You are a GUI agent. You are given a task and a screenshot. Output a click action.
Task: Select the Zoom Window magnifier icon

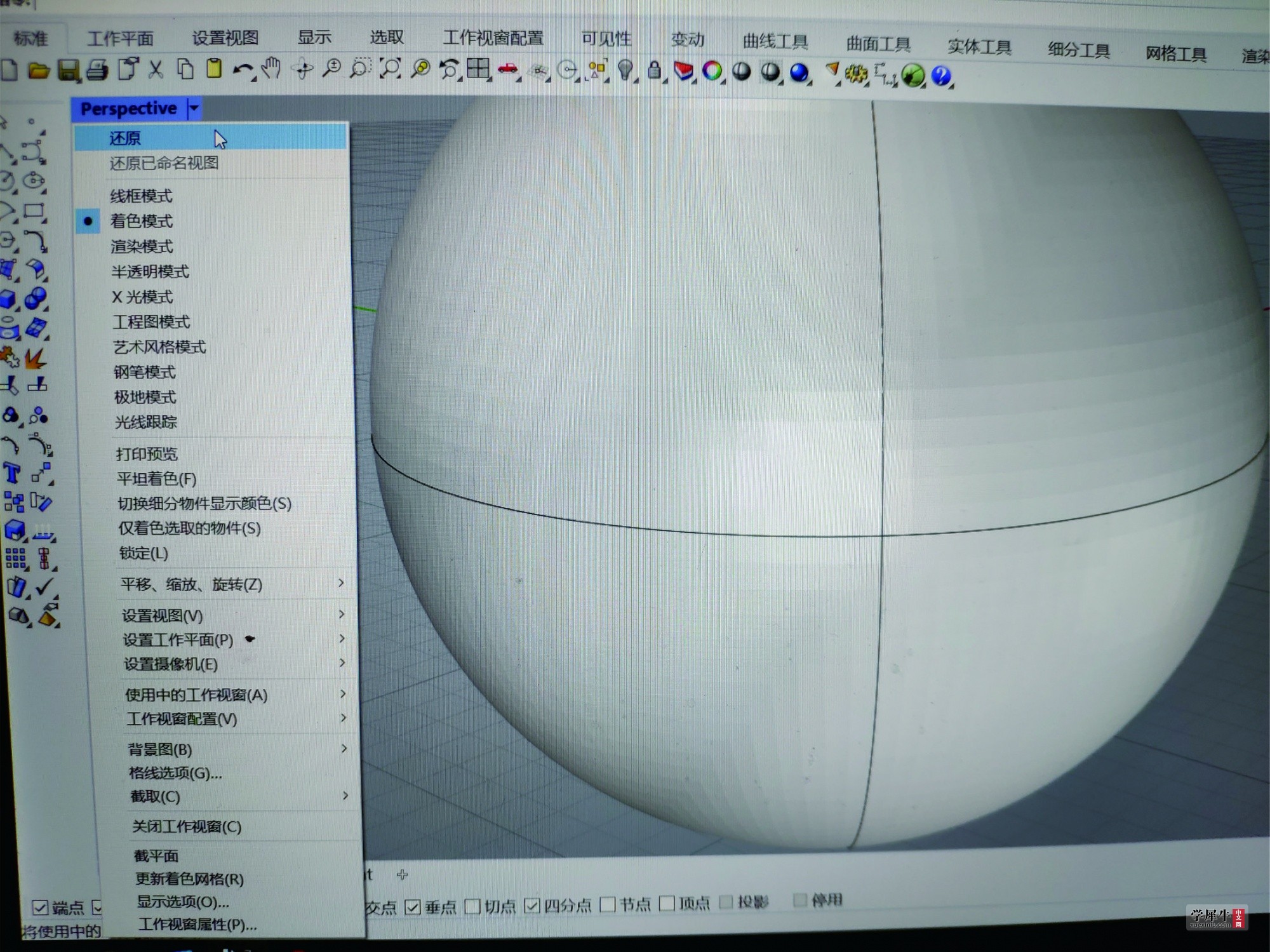coord(360,68)
